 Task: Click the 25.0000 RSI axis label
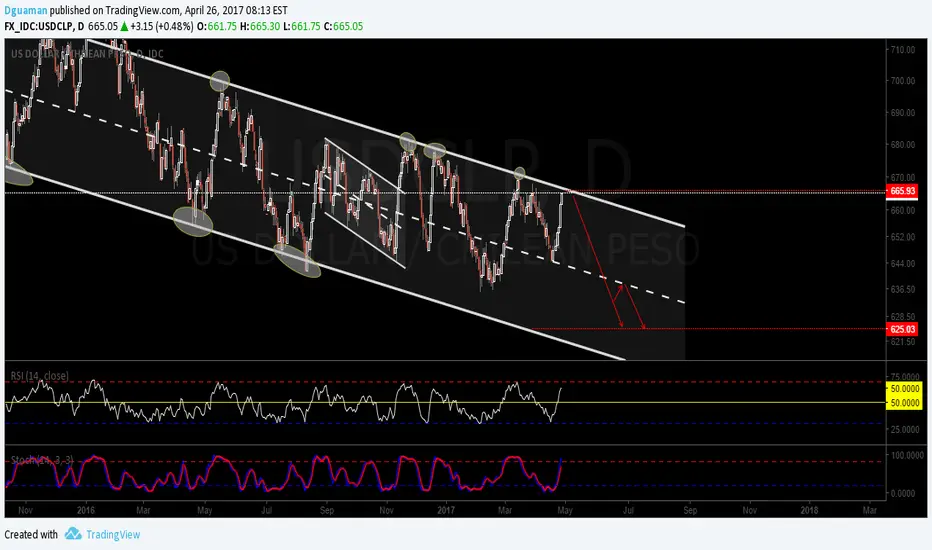905,429
